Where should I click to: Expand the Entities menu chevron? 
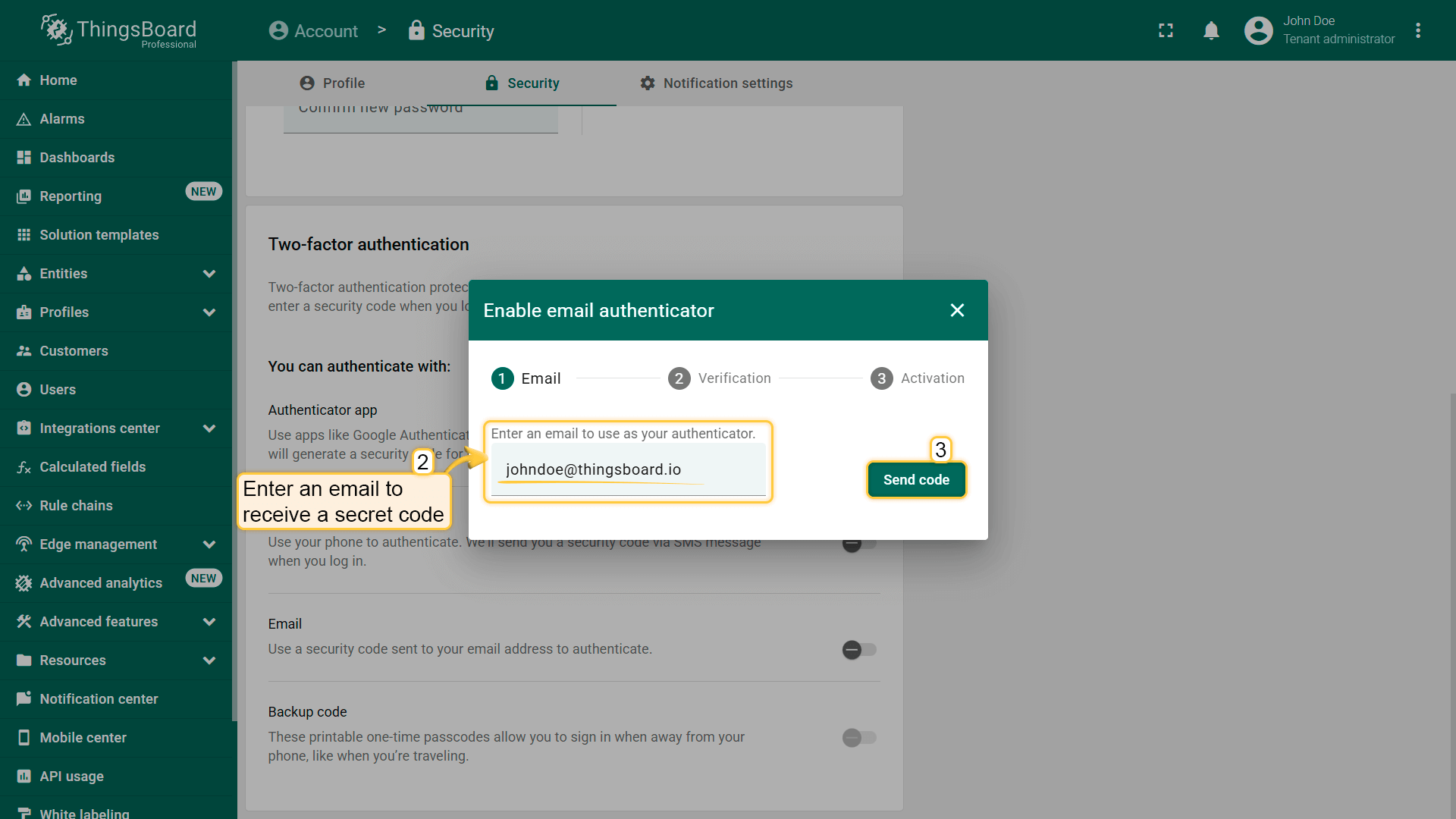[209, 274]
